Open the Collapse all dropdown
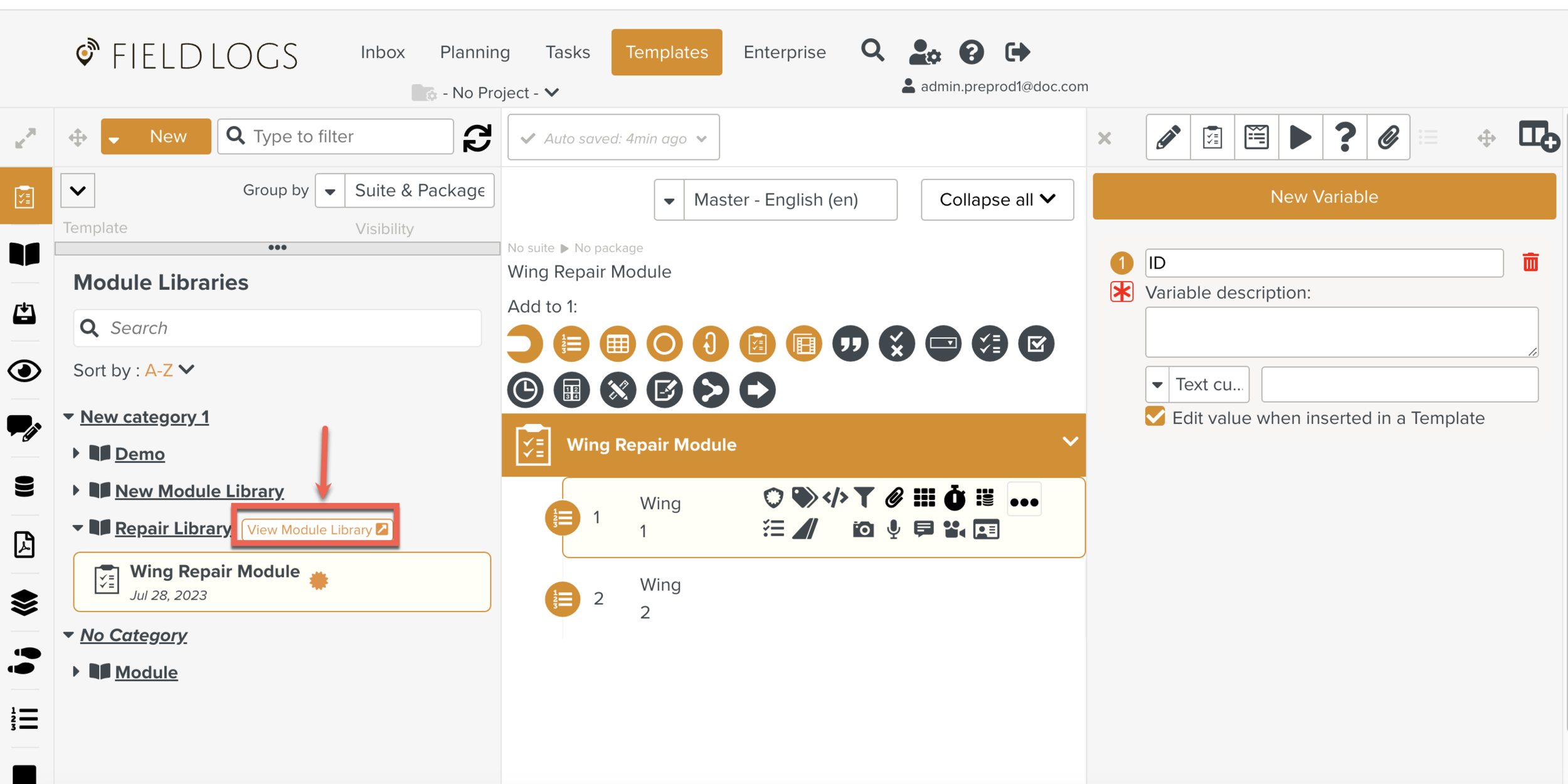1568x784 pixels. tap(997, 200)
